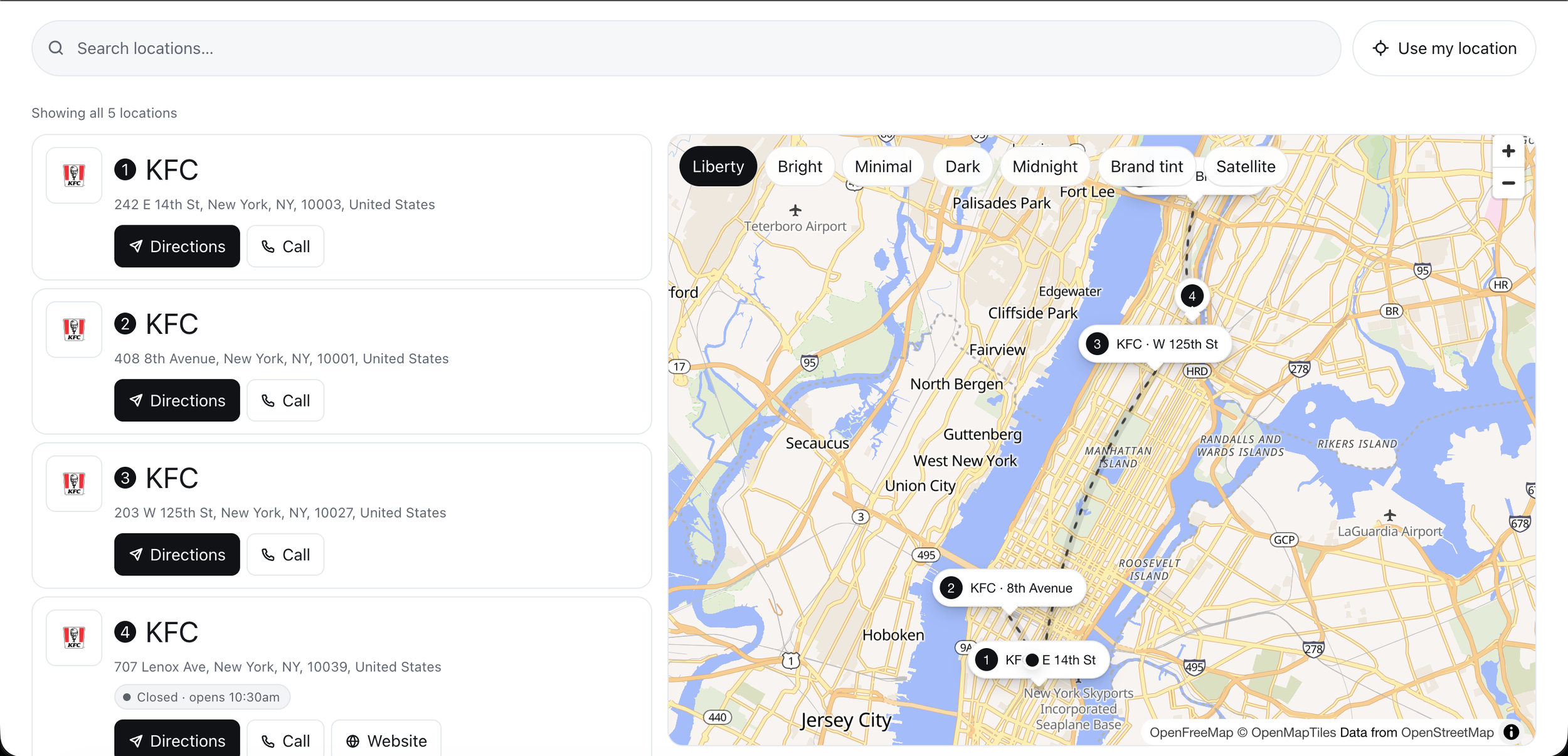Viewport: 1568px width, 756px height.
Task: Call the KFC at 707 Lenox Ave
Action: 285,738
